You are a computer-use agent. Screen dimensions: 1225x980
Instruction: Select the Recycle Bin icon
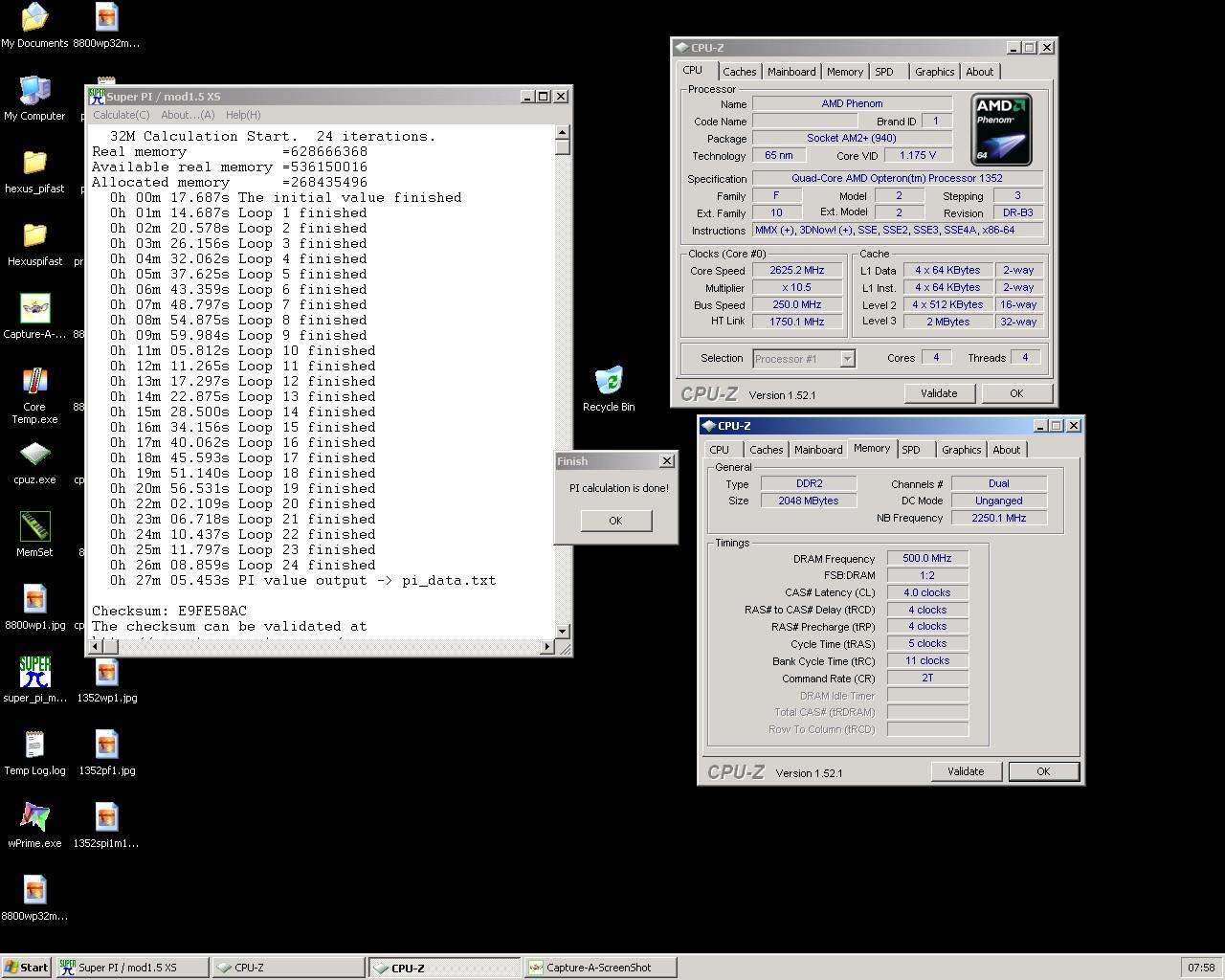coord(609,389)
